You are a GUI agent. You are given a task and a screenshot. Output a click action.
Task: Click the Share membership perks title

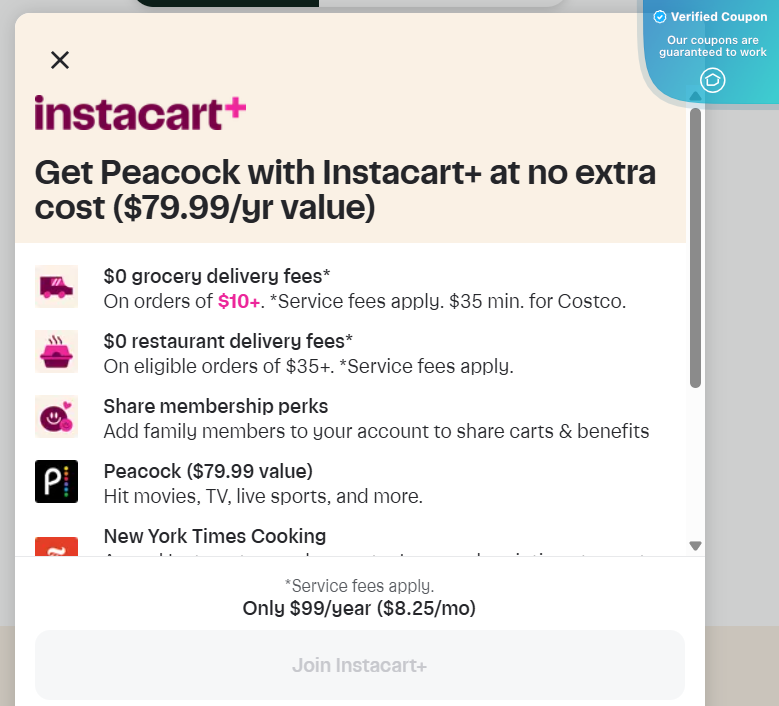coord(216,406)
